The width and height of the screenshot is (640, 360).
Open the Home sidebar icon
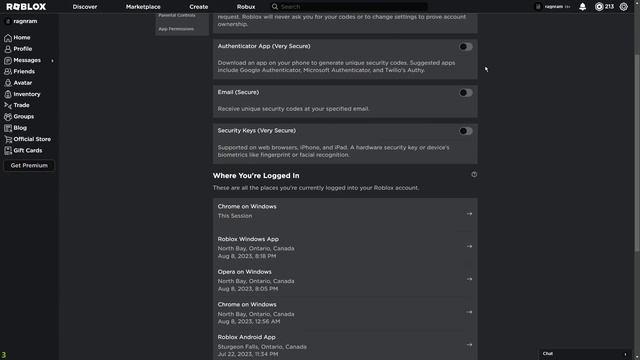8,38
